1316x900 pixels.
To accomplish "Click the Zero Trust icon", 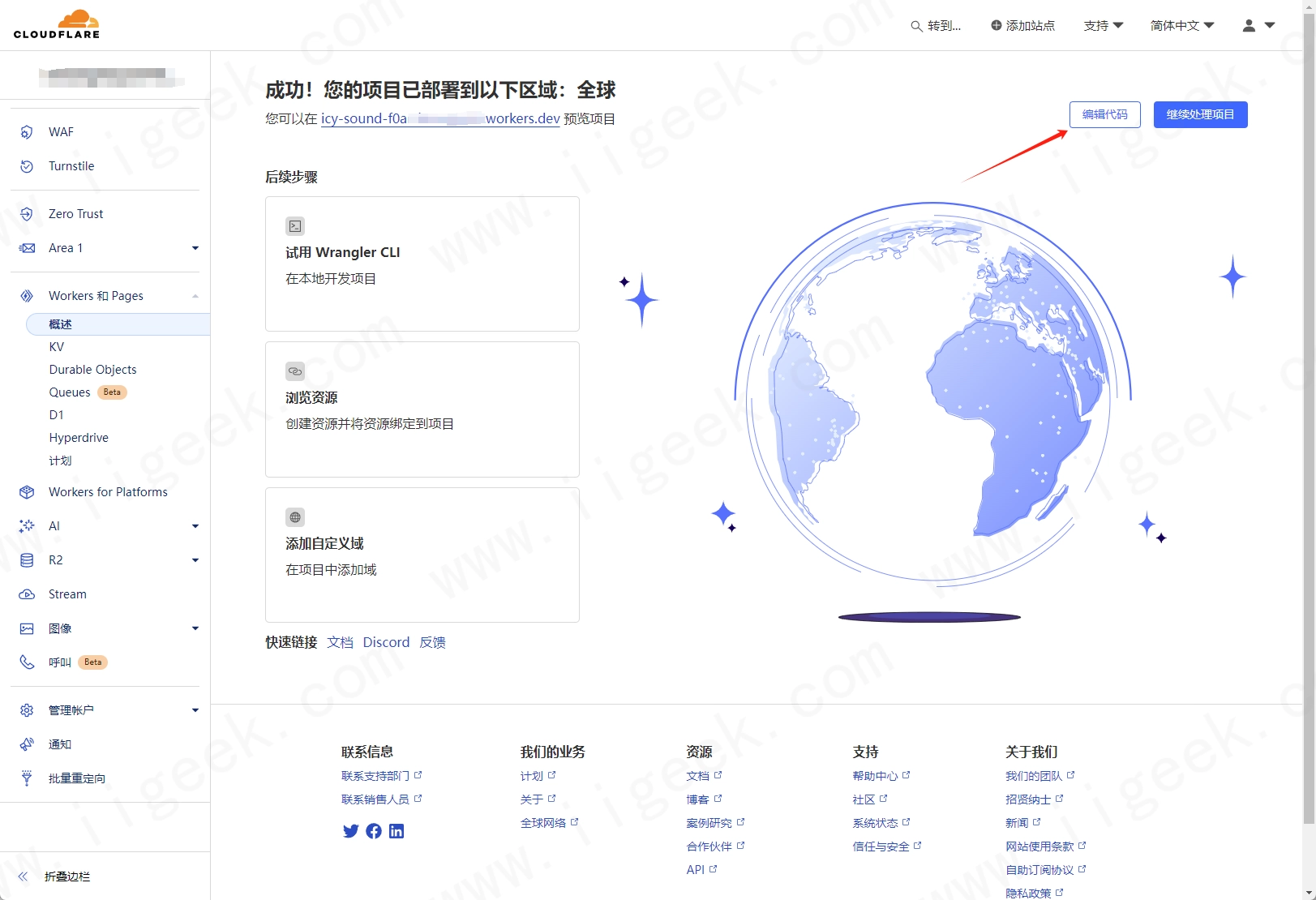I will click(x=27, y=214).
